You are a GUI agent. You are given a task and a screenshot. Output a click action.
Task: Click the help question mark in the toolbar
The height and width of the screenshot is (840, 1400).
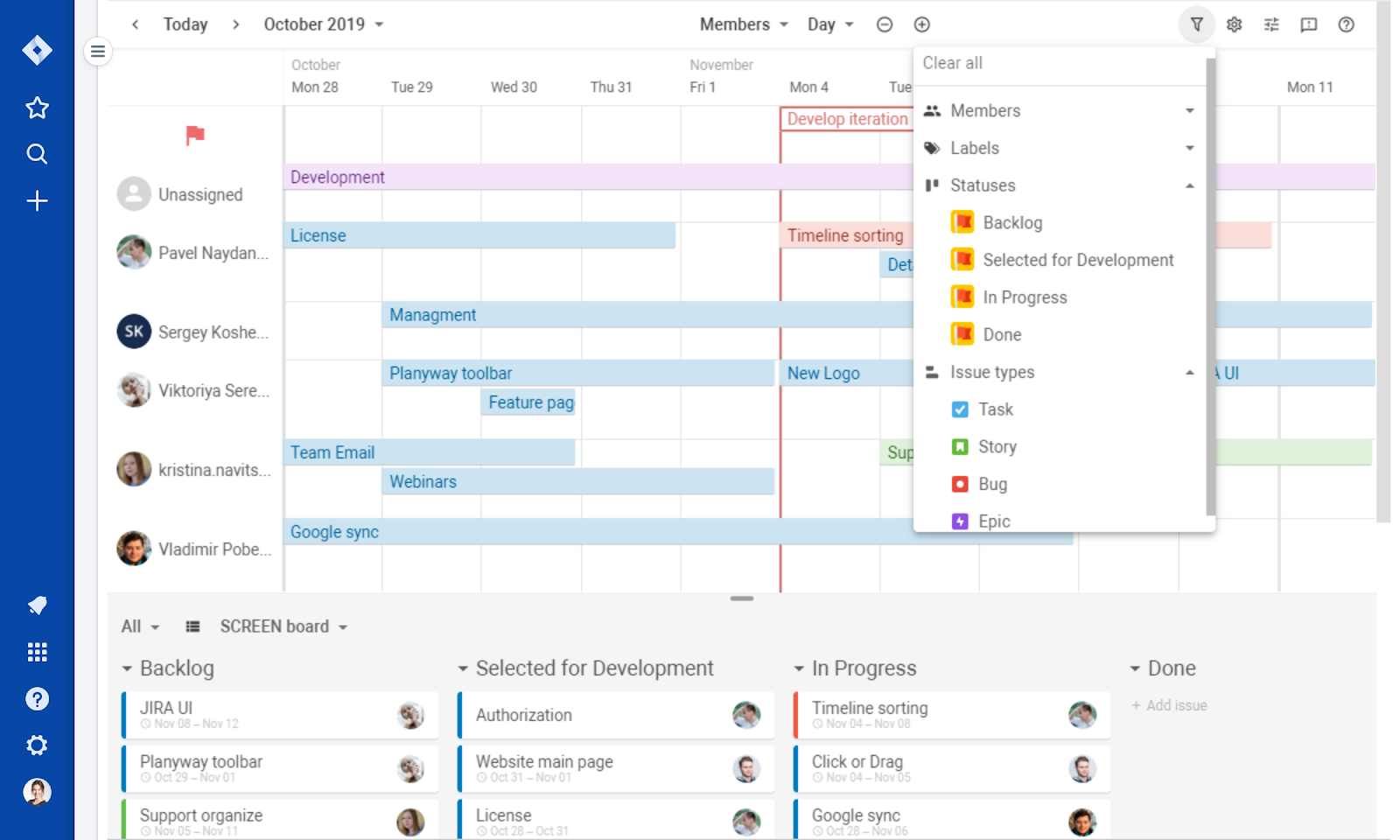1344,24
